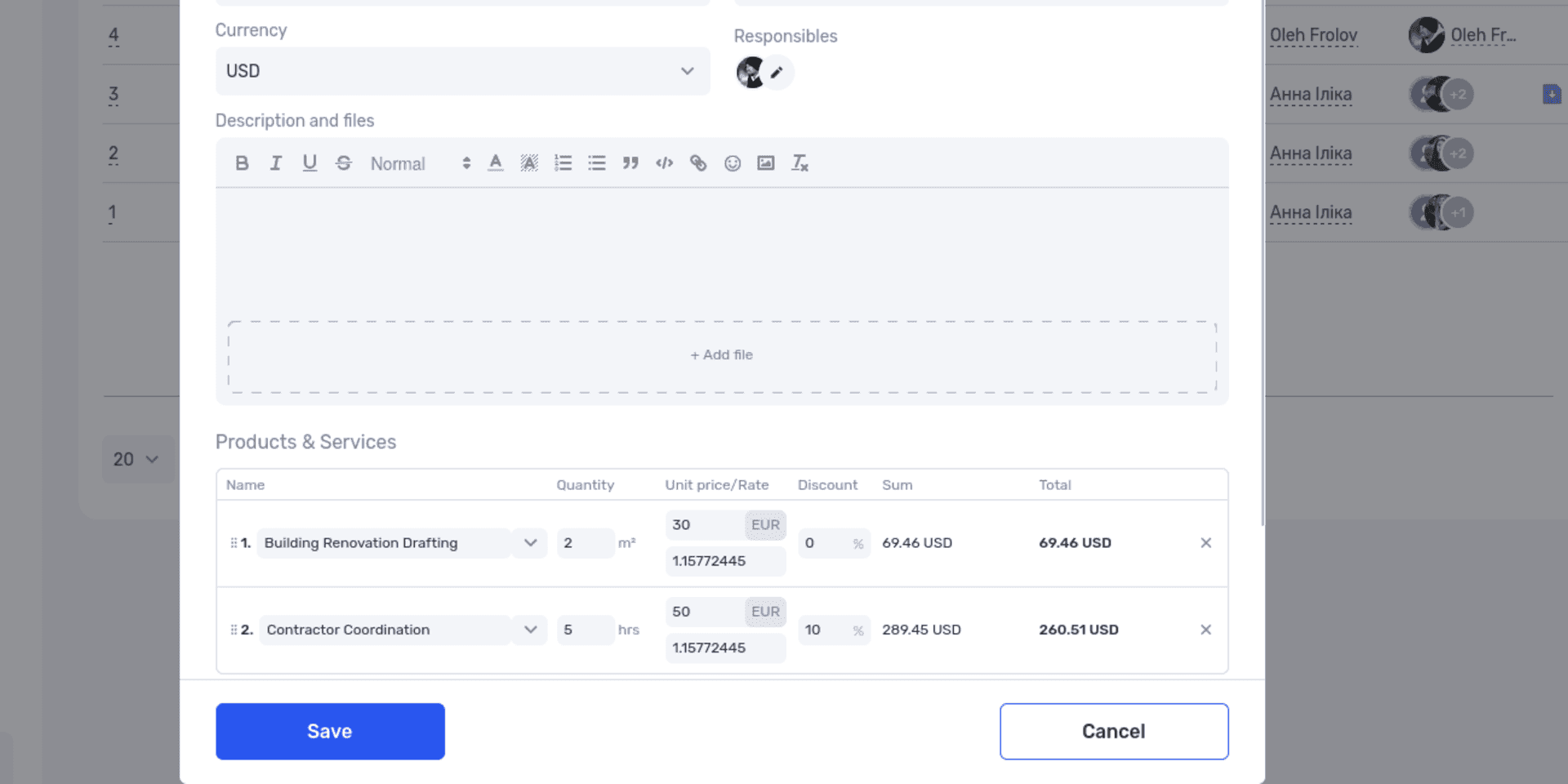Cancel the dialog
Image resolution: width=1568 pixels, height=784 pixels.
[x=1114, y=732]
